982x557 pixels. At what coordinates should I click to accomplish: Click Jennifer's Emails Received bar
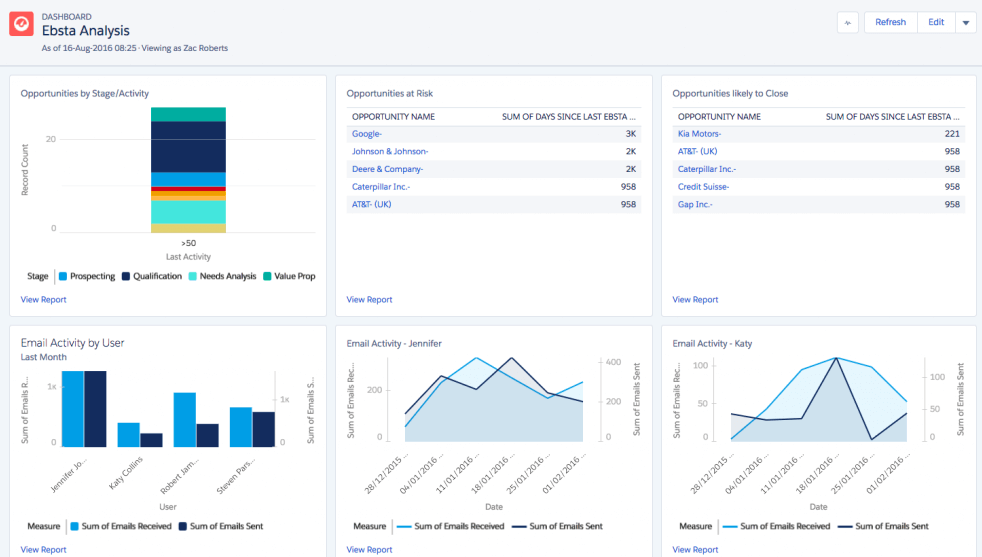coord(72,409)
